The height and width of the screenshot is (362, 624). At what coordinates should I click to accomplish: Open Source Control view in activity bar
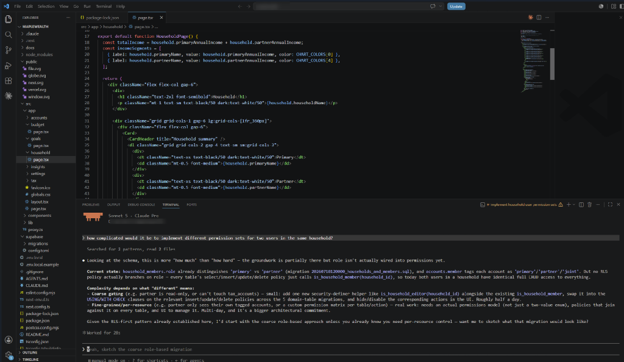click(x=8, y=50)
